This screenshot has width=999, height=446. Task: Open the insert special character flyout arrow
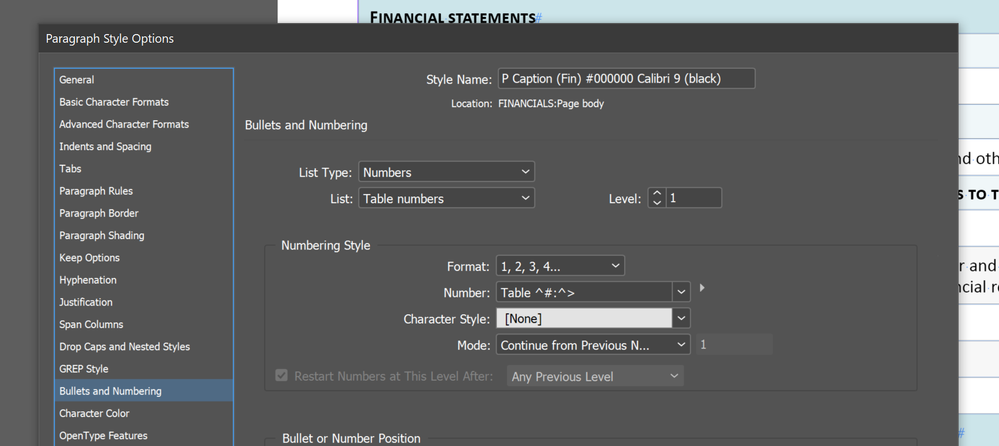702,288
